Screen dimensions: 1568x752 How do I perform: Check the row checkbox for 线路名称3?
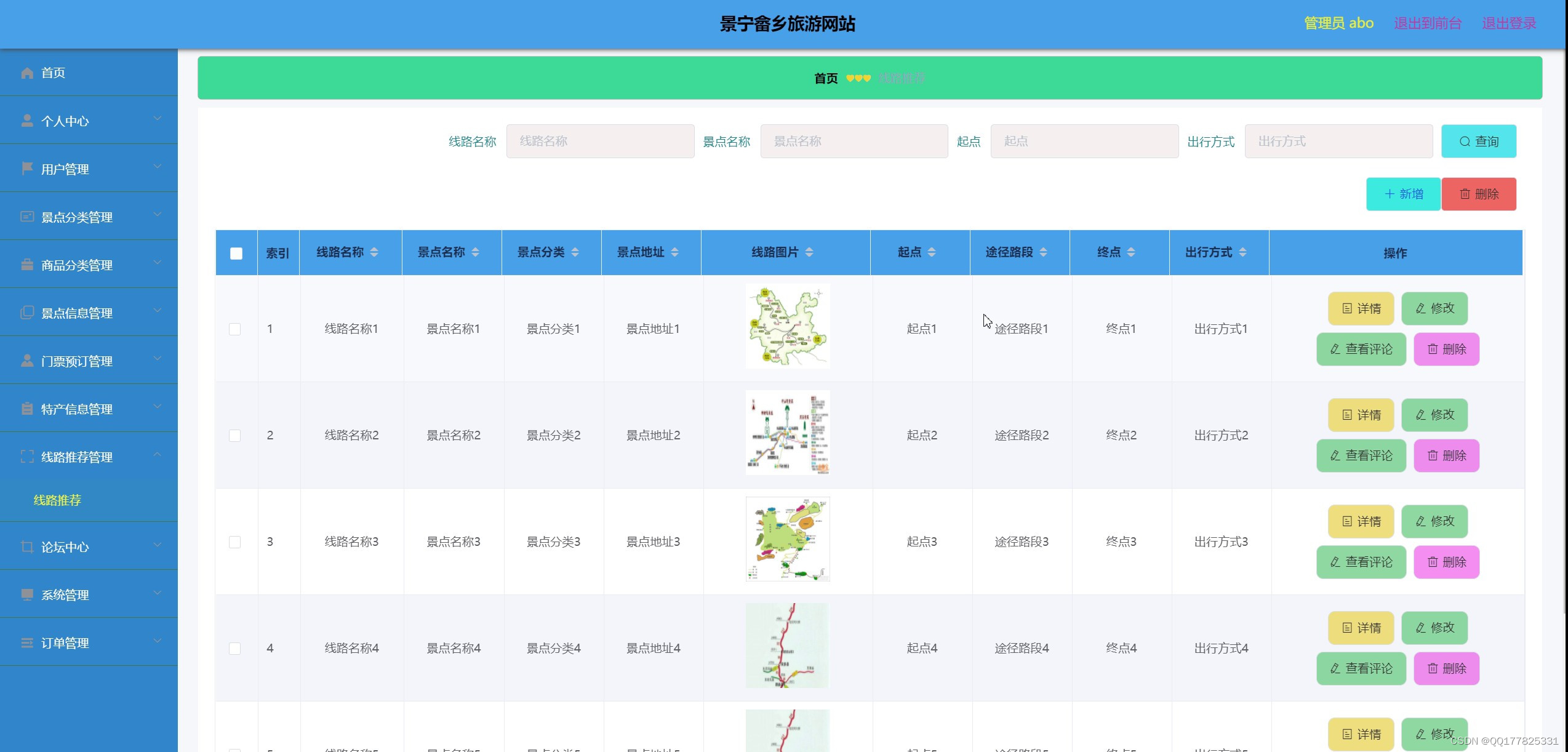click(x=234, y=542)
